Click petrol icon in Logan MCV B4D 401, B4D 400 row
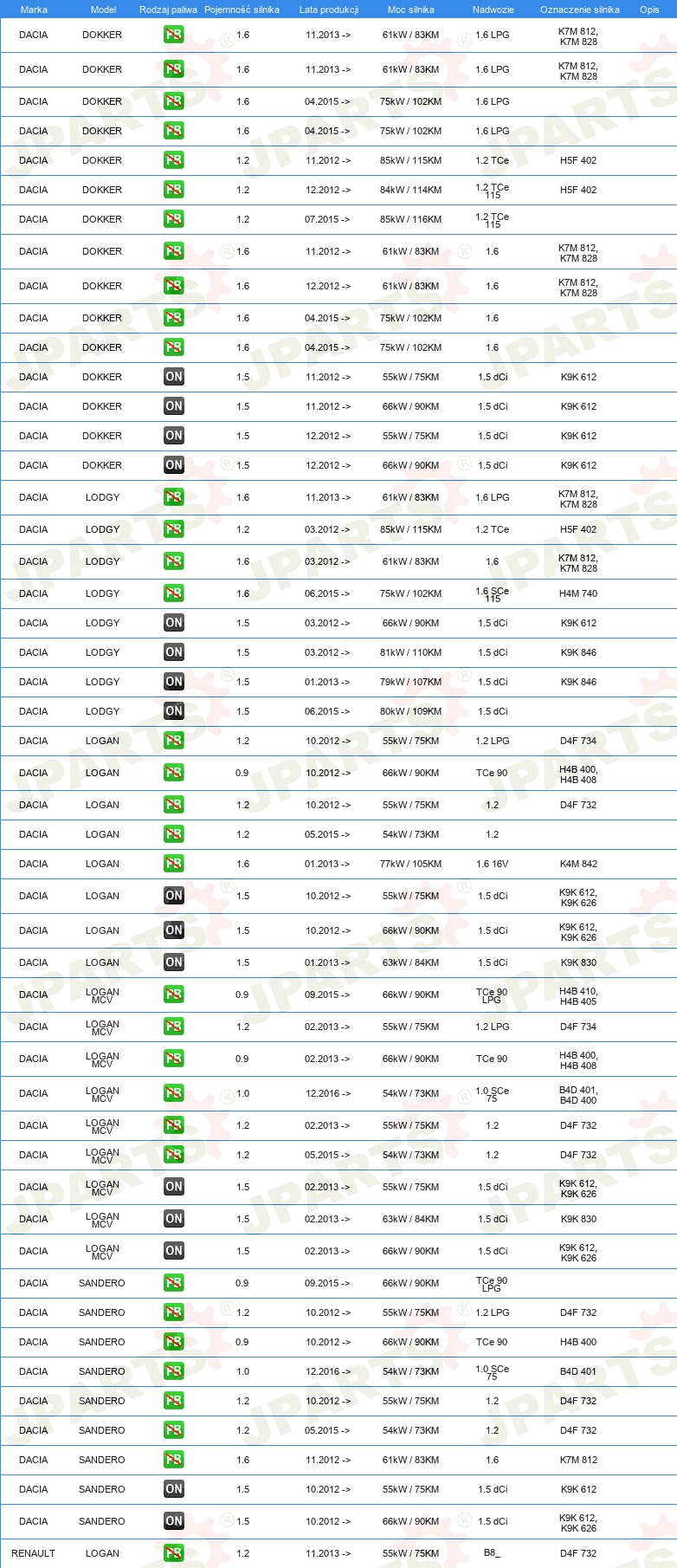Image resolution: width=677 pixels, height=1568 pixels. tap(174, 1093)
